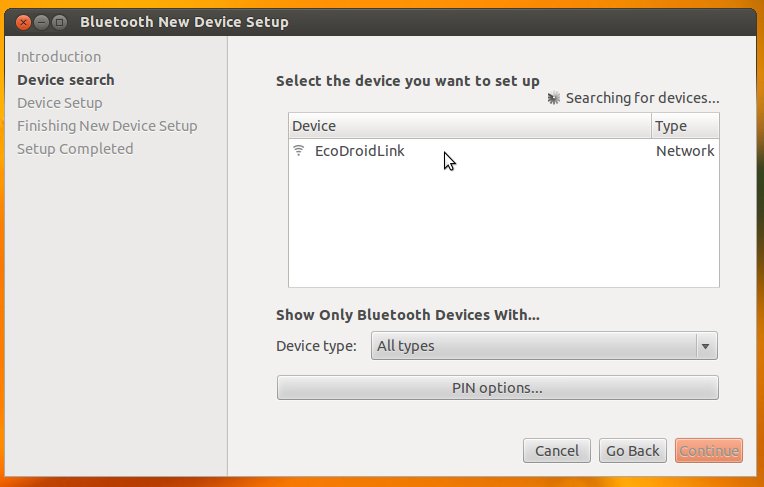Image resolution: width=764 pixels, height=487 pixels.
Task: Click Finishing New Device Setup step
Action: coord(107,126)
